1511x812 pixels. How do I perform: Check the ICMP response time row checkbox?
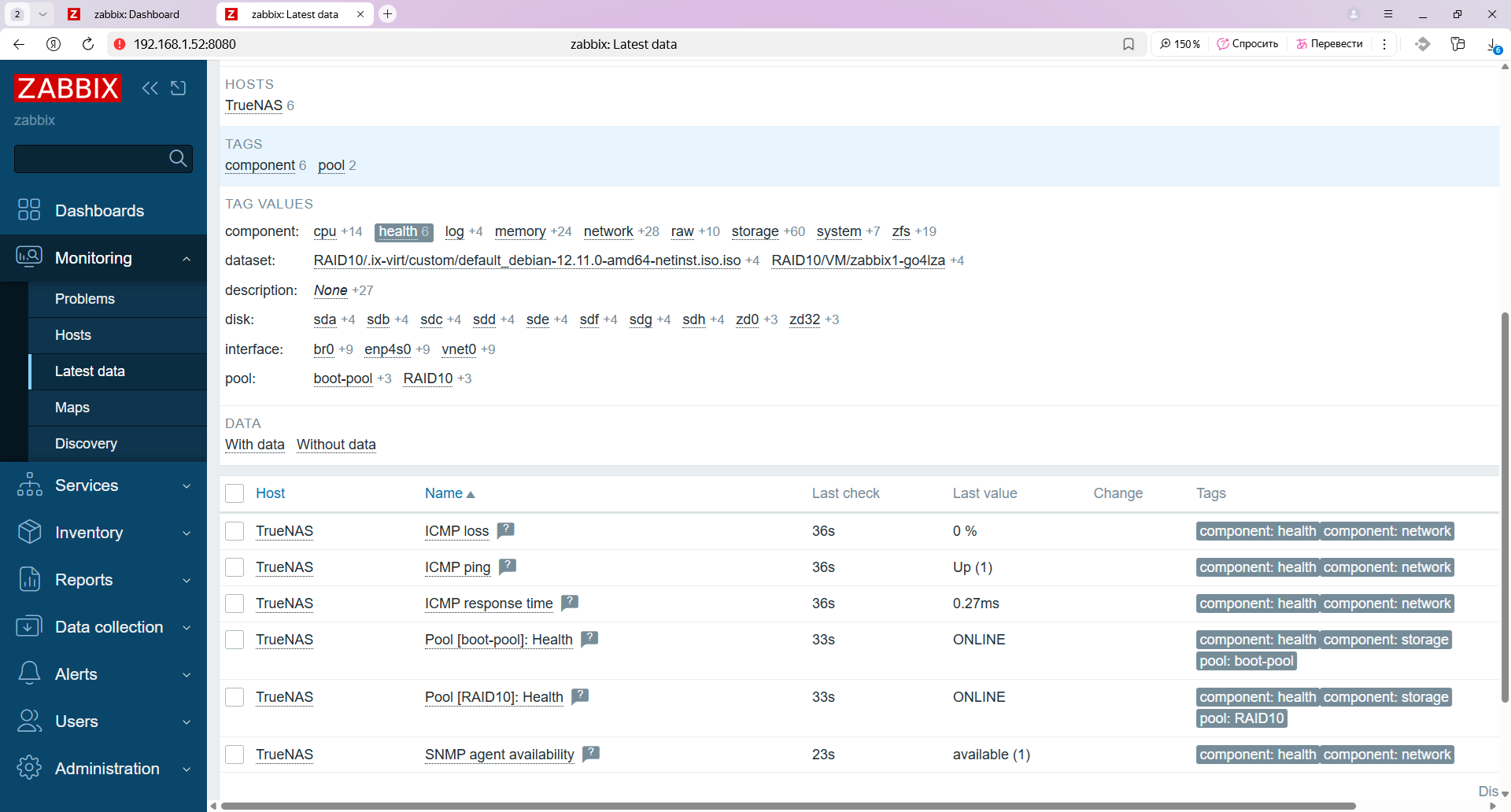[235, 603]
